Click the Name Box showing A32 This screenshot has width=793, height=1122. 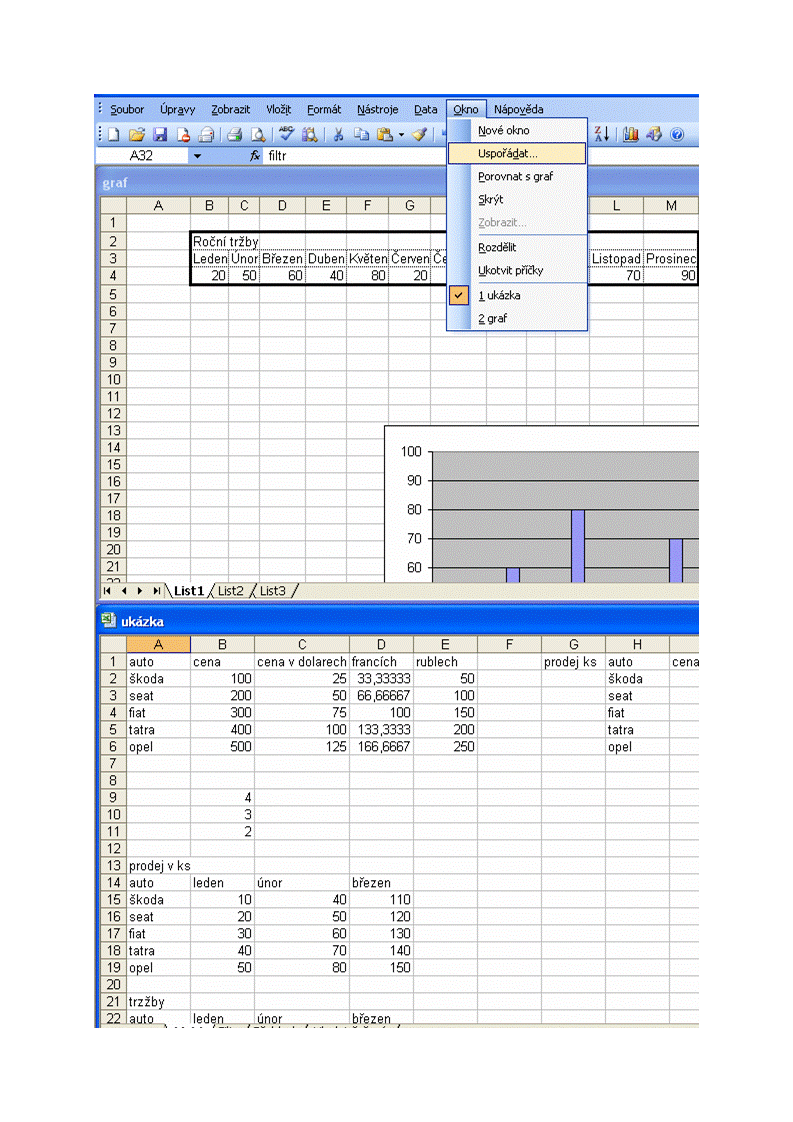[x=142, y=156]
